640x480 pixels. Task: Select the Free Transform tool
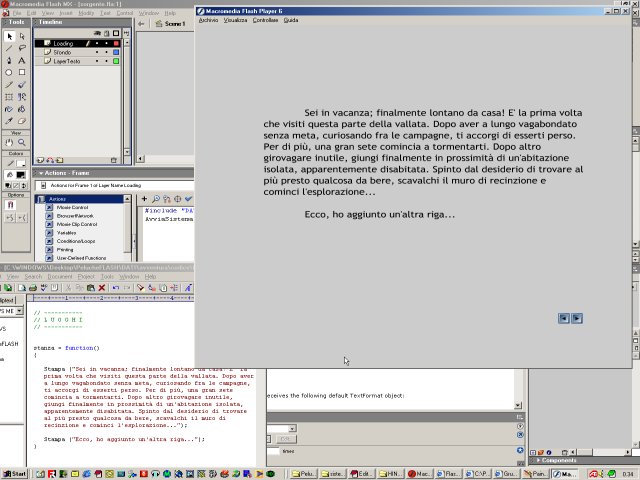click(9, 97)
